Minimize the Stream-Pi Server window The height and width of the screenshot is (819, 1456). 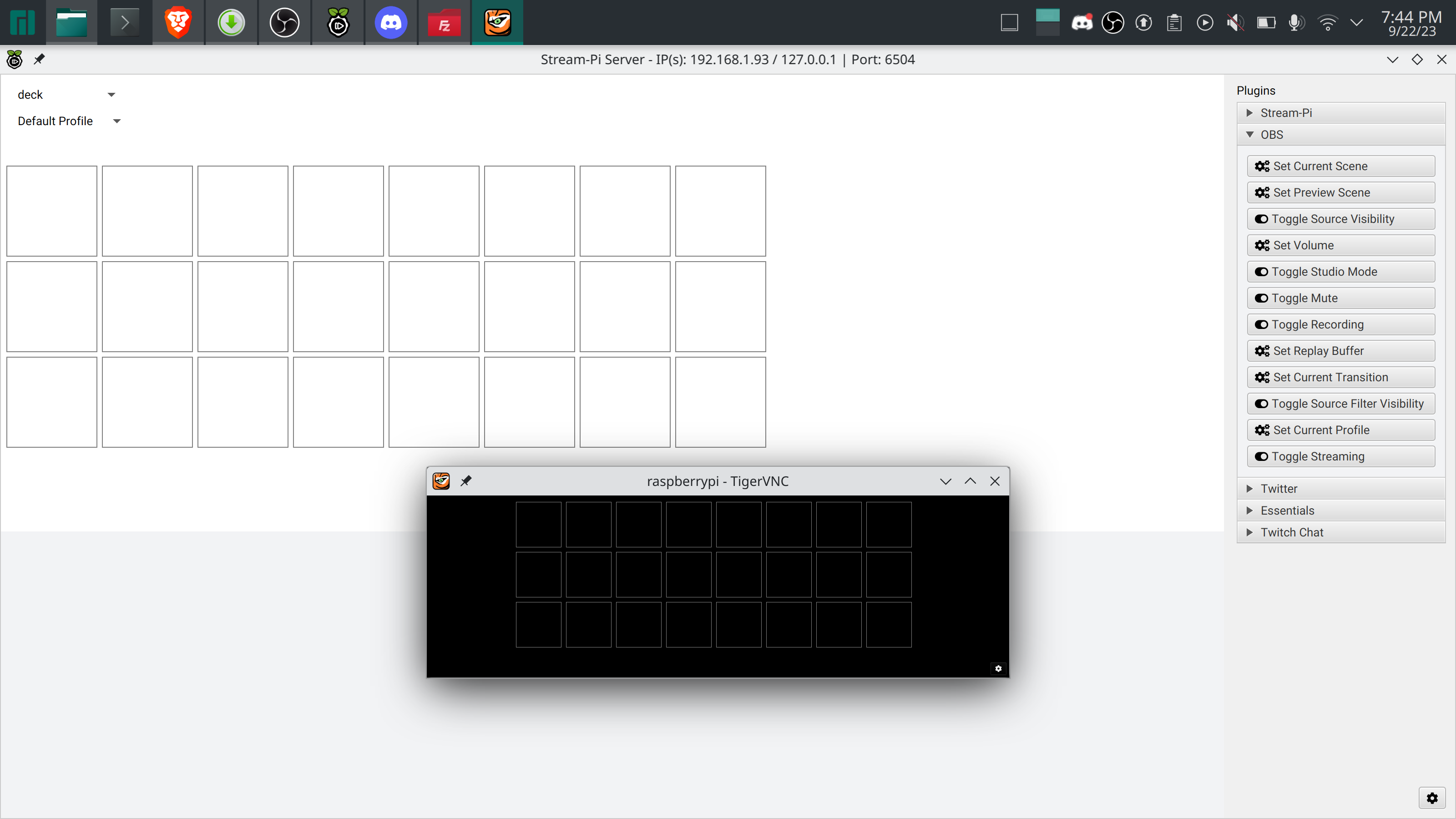[x=1393, y=59]
